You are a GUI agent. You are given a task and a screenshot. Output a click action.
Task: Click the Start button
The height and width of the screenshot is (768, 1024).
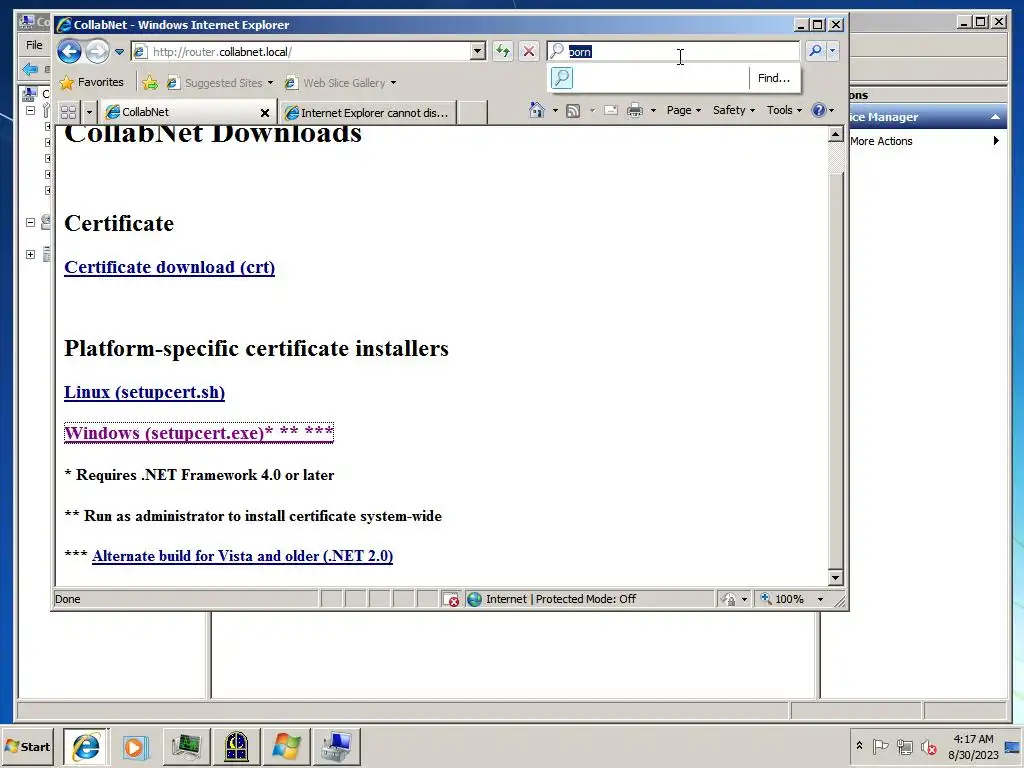coord(27,746)
